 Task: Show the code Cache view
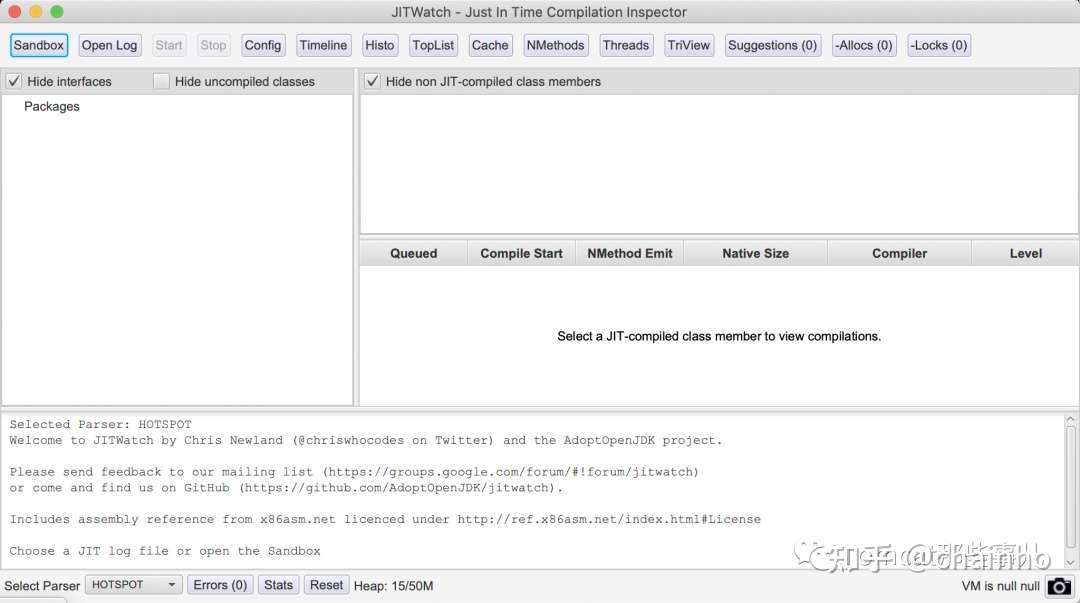[x=490, y=45]
